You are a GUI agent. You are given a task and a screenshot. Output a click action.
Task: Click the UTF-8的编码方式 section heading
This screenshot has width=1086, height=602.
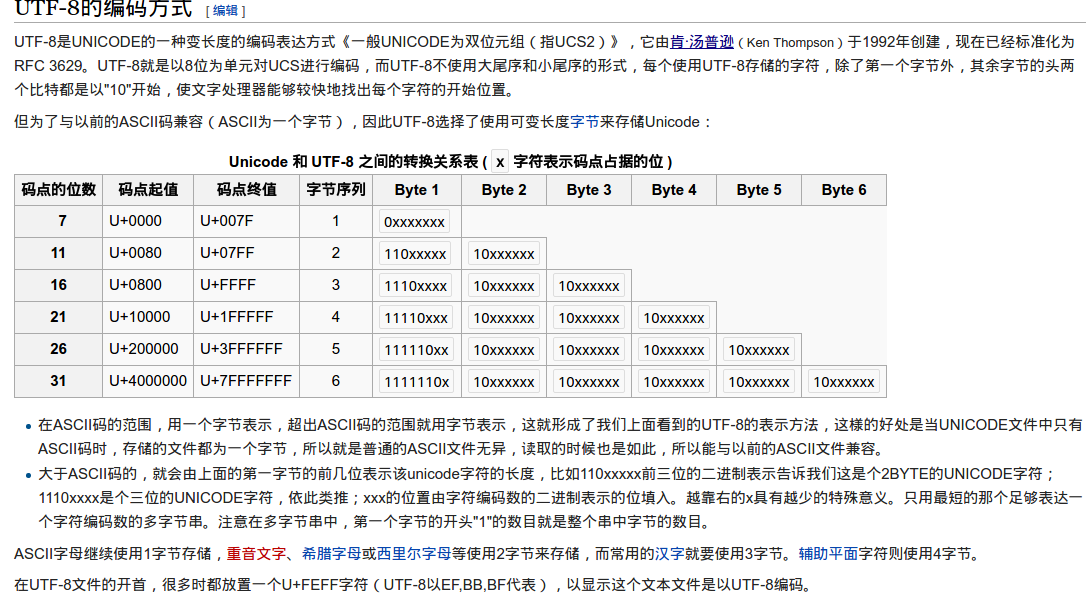click(x=103, y=8)
